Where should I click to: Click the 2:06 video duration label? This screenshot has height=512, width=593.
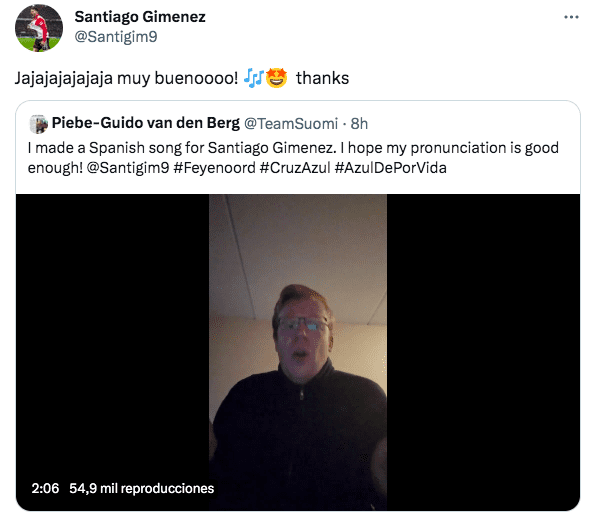click(45, 488)
